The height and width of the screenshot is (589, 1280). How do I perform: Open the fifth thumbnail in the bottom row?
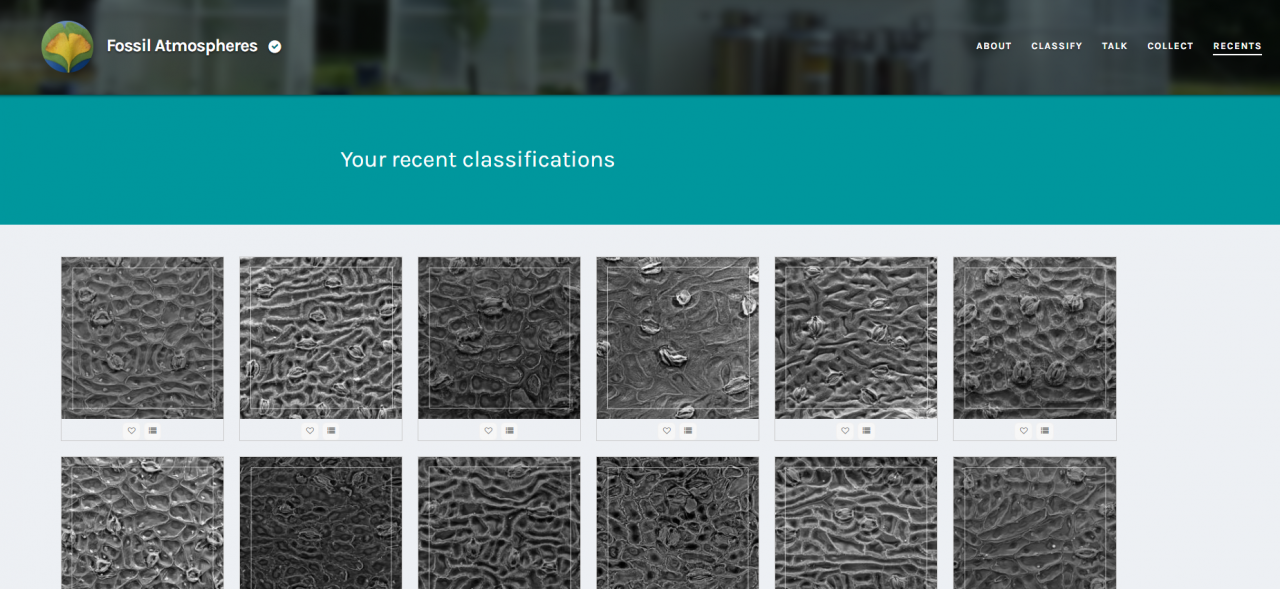tap(856, 523)
